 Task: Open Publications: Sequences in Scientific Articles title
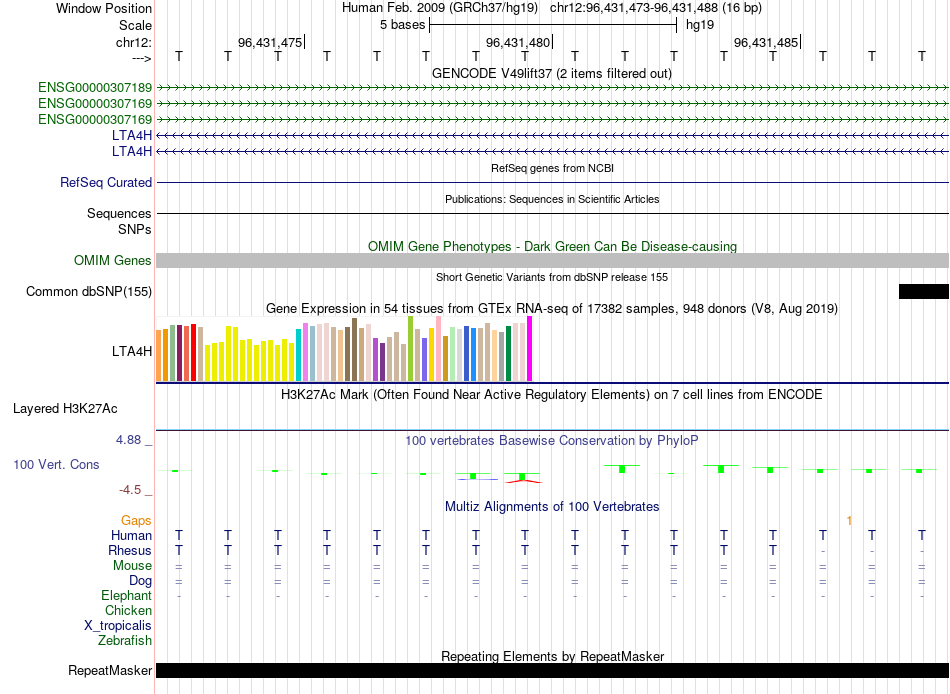[552, 199]
